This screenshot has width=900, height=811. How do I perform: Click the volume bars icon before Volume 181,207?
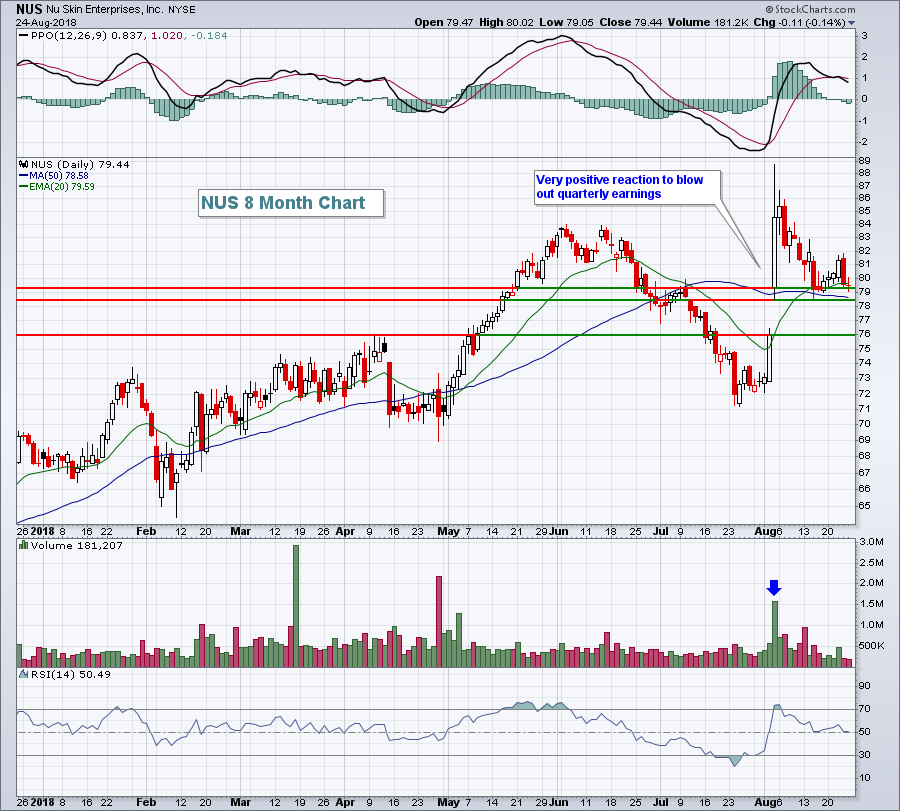(x=24, y=545)
